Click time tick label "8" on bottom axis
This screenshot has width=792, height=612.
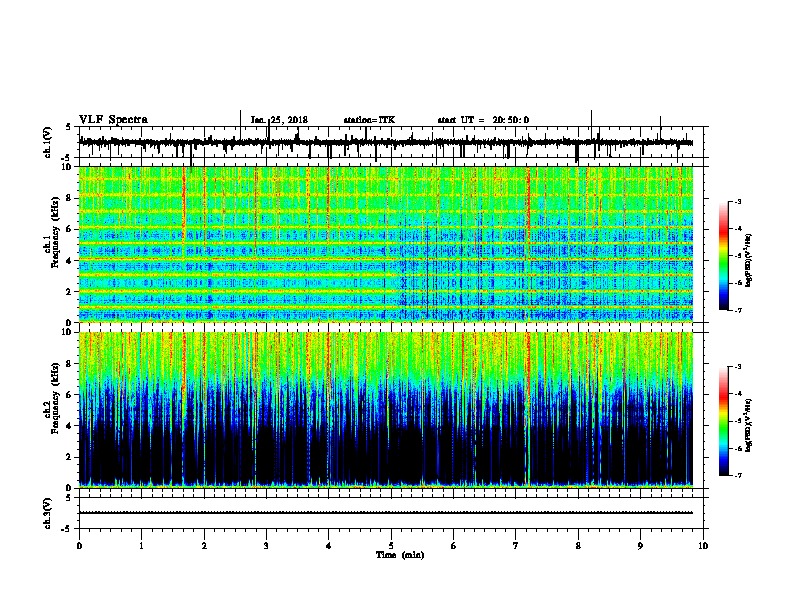click(578, 546)
